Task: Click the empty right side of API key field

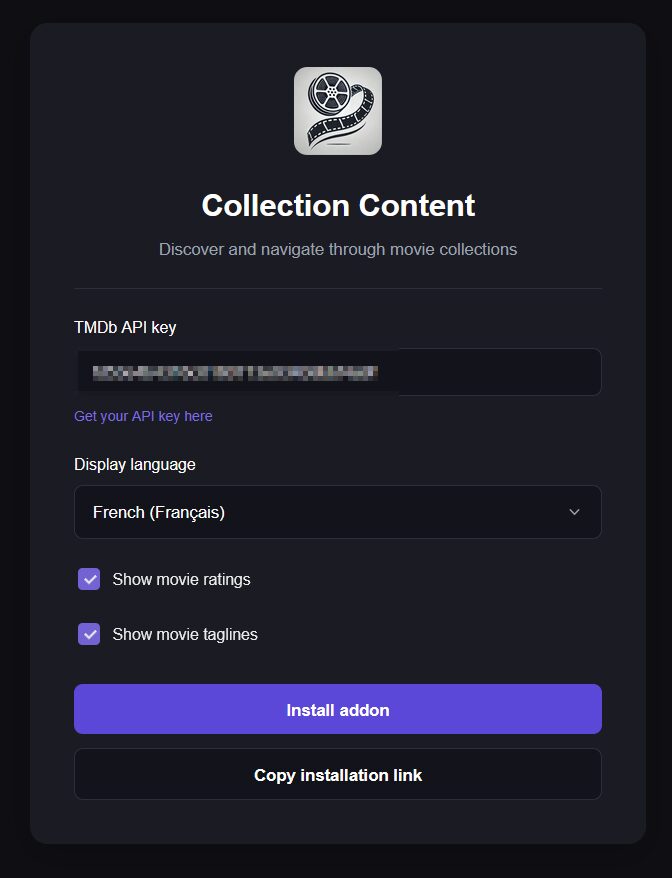Action: (x=500, y=372)
